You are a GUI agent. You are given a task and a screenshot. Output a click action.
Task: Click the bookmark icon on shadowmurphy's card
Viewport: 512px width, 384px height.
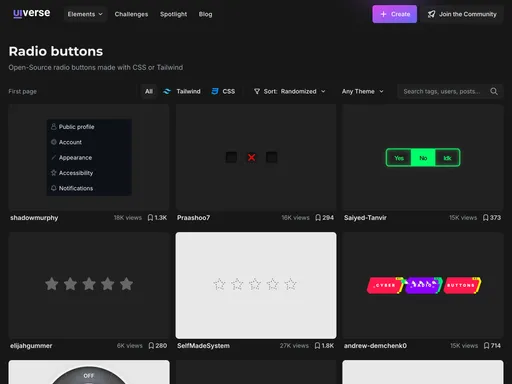[x=150, y=218]
